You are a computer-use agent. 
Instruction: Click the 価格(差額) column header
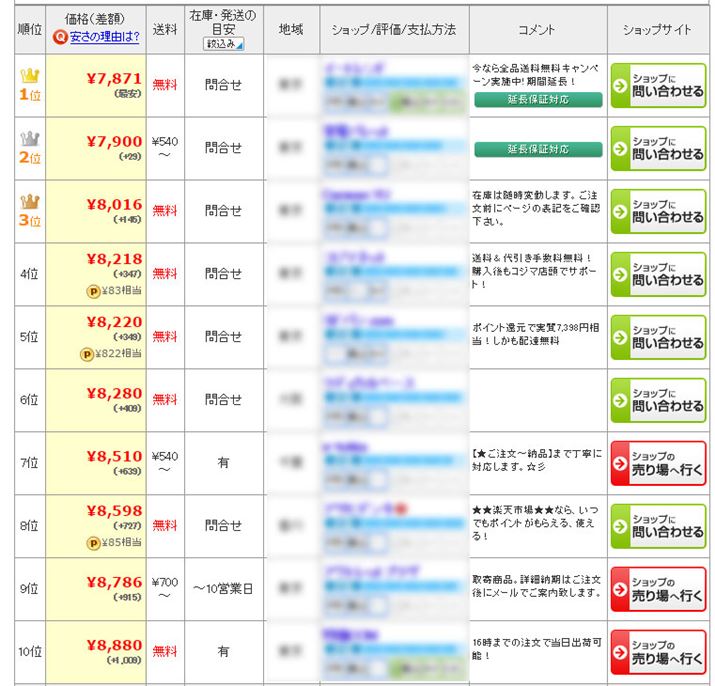[x=95, y=19]
